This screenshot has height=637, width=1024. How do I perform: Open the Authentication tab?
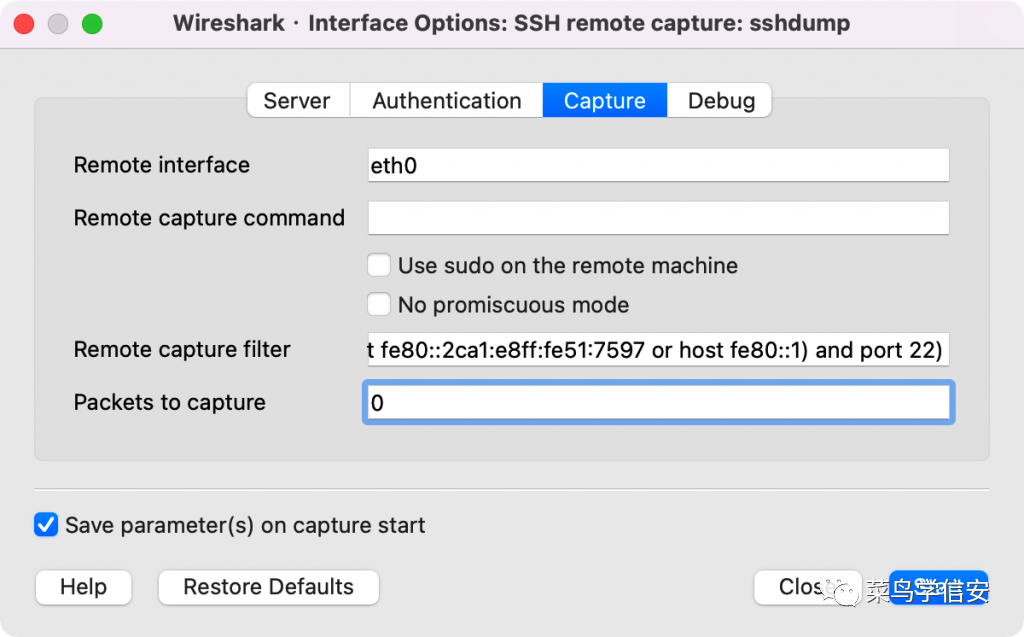[x=447, y=101]
